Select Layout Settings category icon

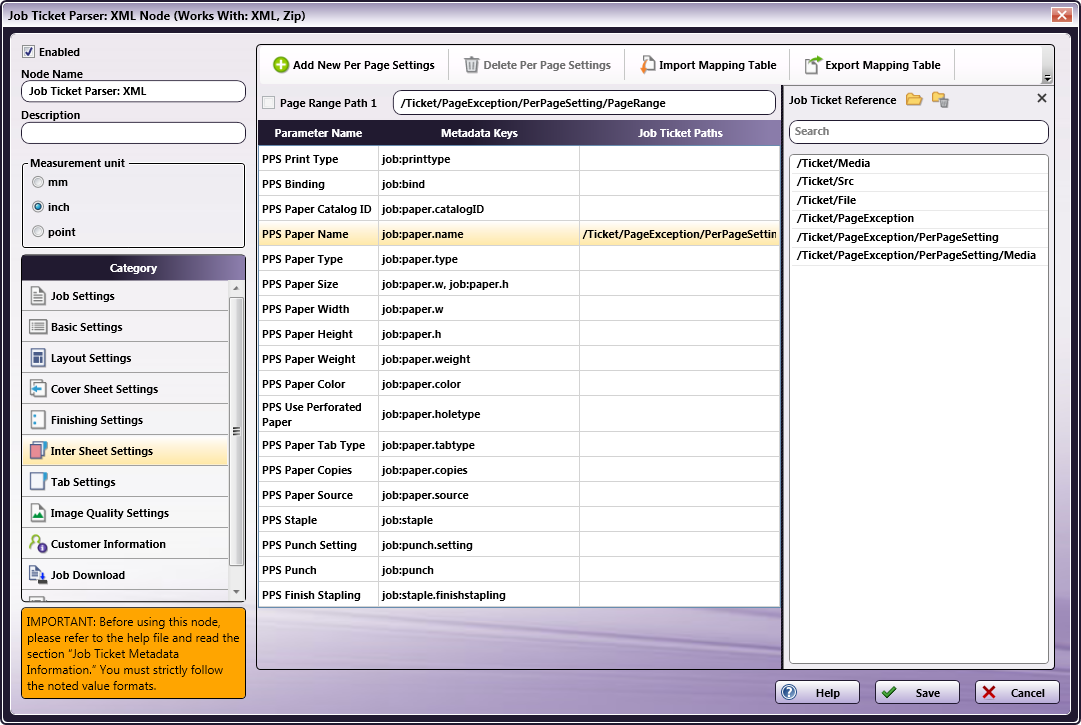click(x=38, y=358)
